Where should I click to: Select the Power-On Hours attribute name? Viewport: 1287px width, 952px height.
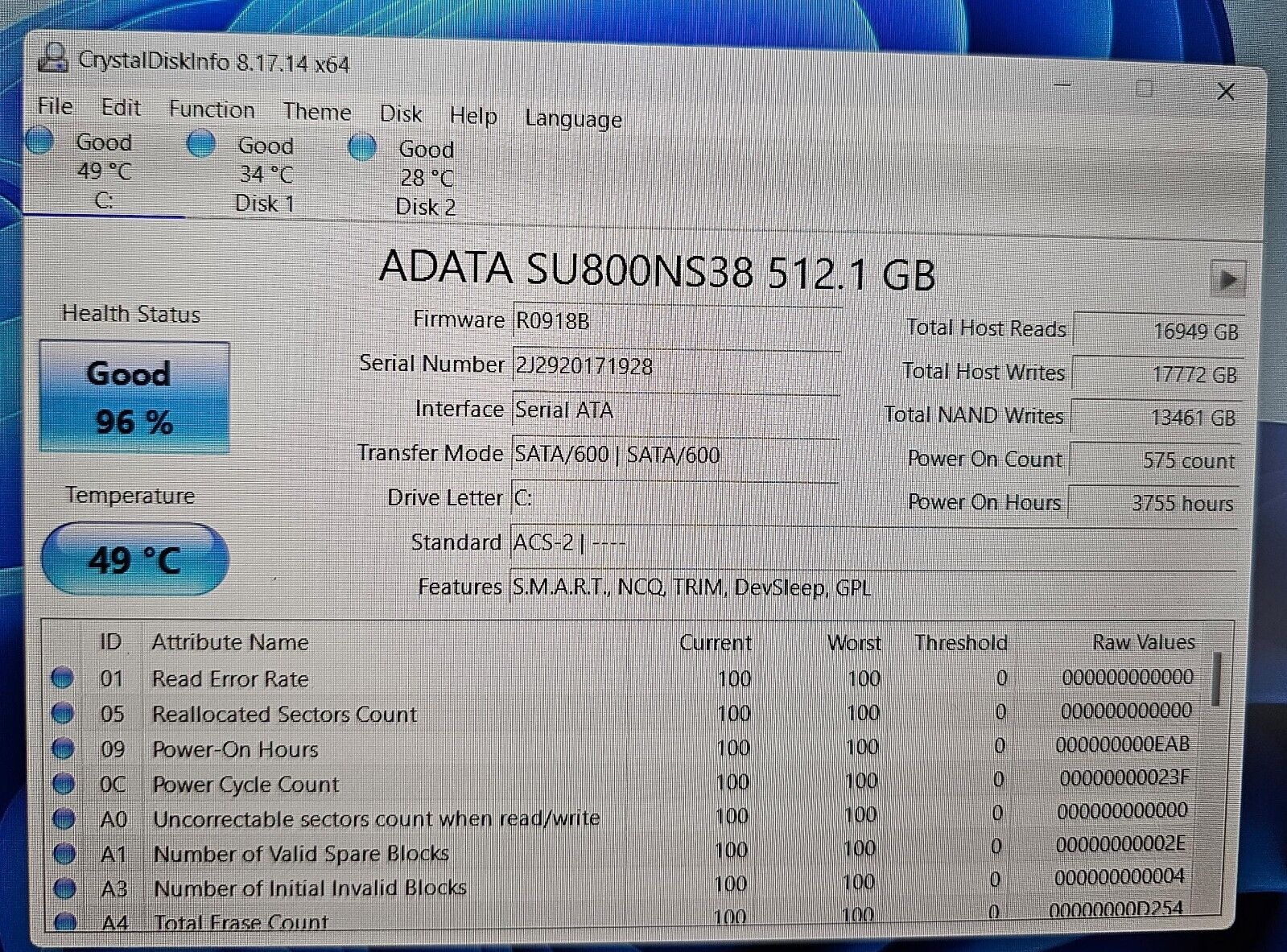236,749
